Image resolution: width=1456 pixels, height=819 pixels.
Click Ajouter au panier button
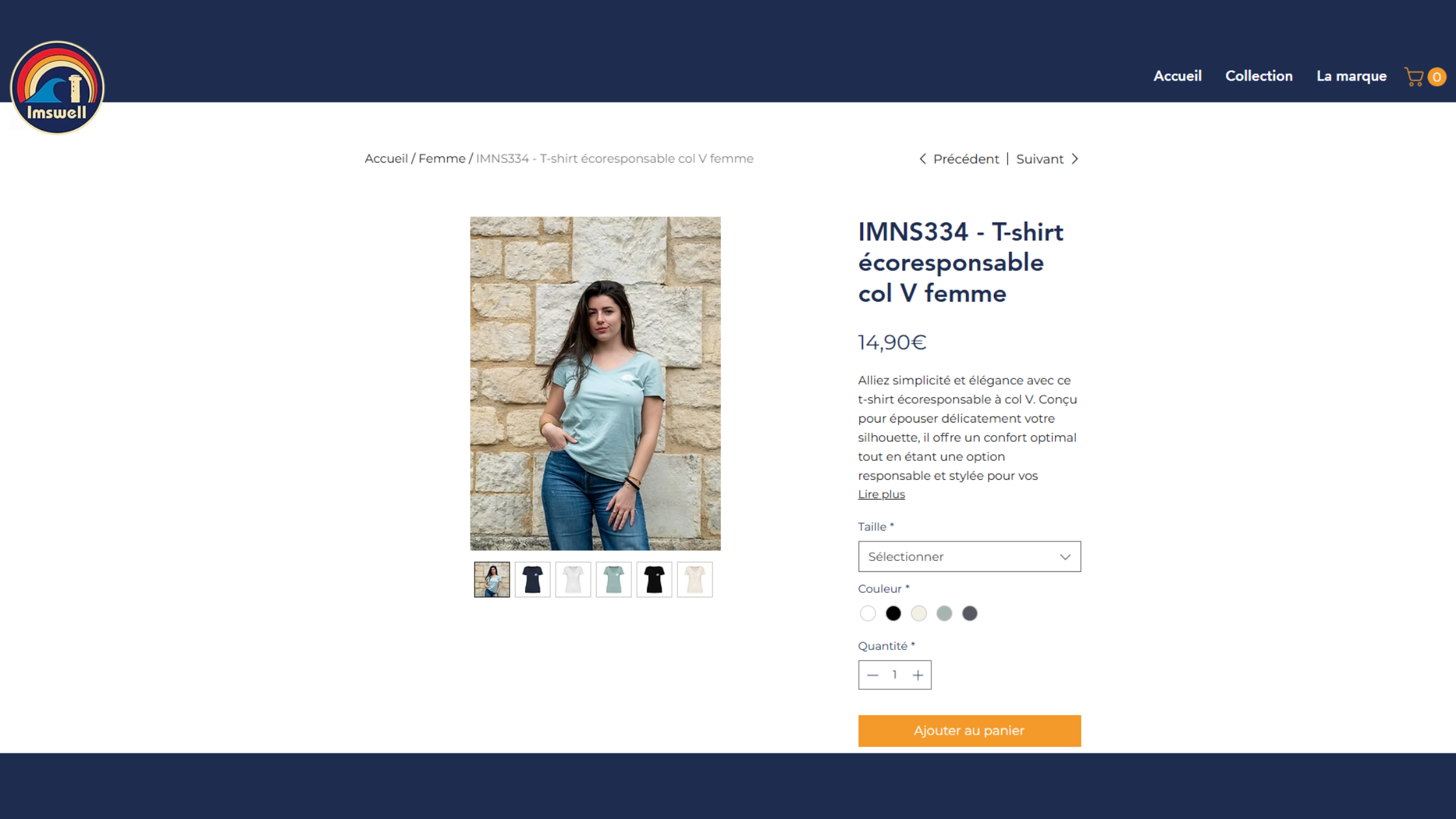(x=969, y=731)
